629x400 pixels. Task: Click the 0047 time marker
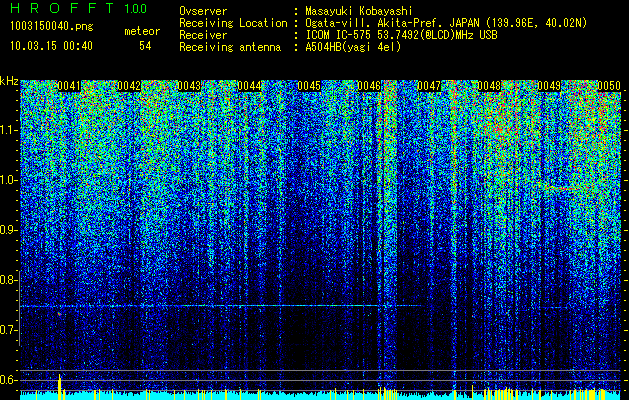click(x=429, y=86)
